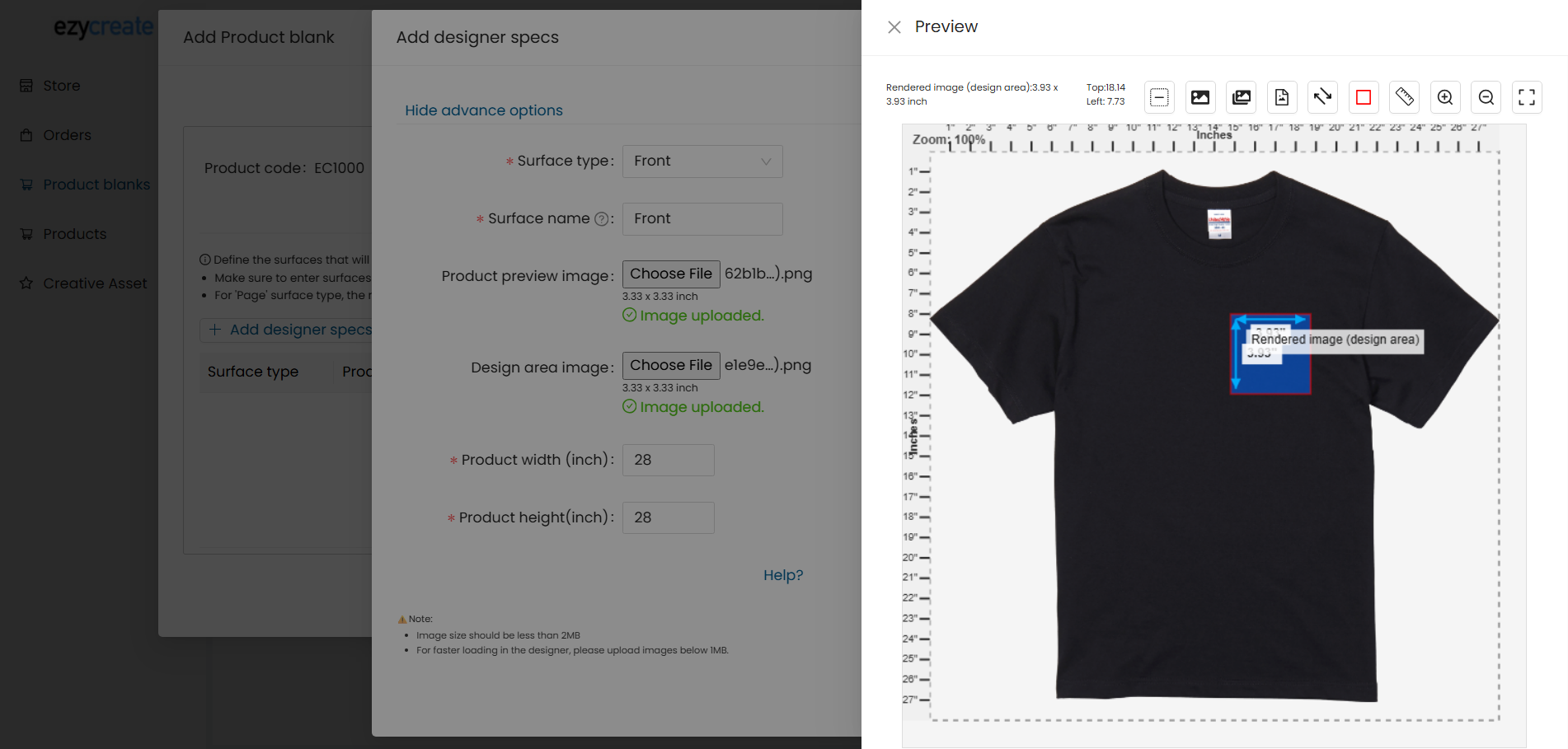
Task: Click the zoom in magnifier icon
Action: point(1445,97)
